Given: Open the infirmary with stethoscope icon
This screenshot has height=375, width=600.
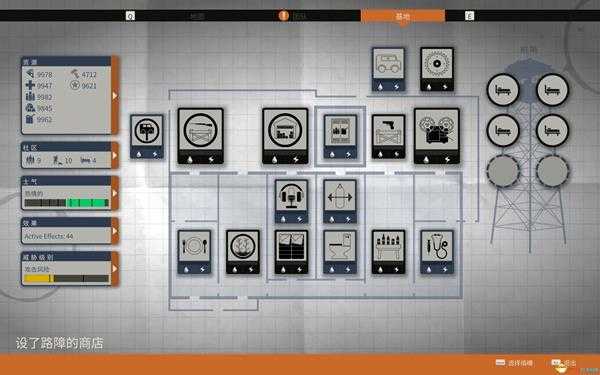Looking at the screenshot, I should click(437, 252).
